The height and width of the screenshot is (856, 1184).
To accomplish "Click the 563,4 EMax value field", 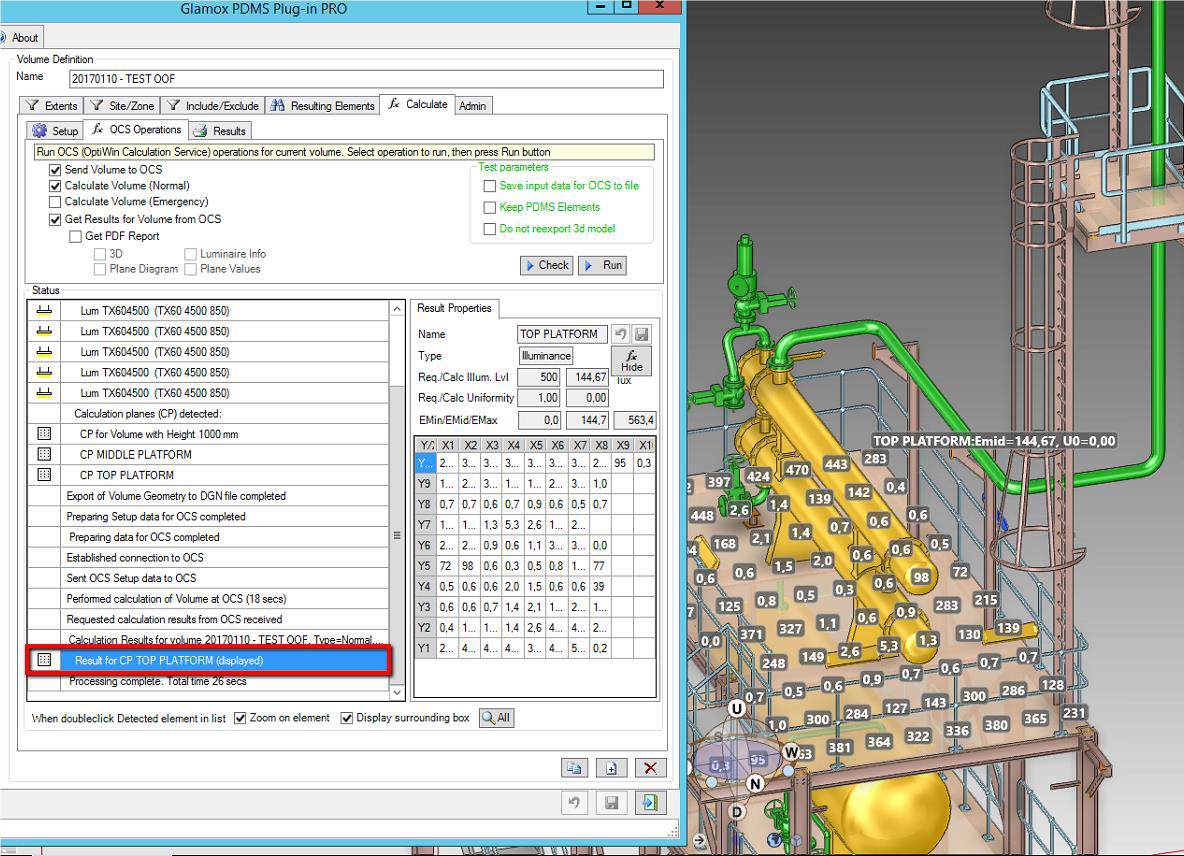I will pos(634,420).
